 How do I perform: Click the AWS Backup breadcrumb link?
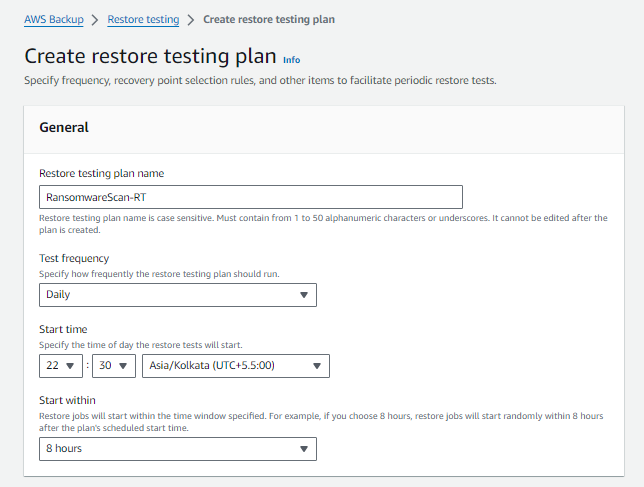[54, 19]
